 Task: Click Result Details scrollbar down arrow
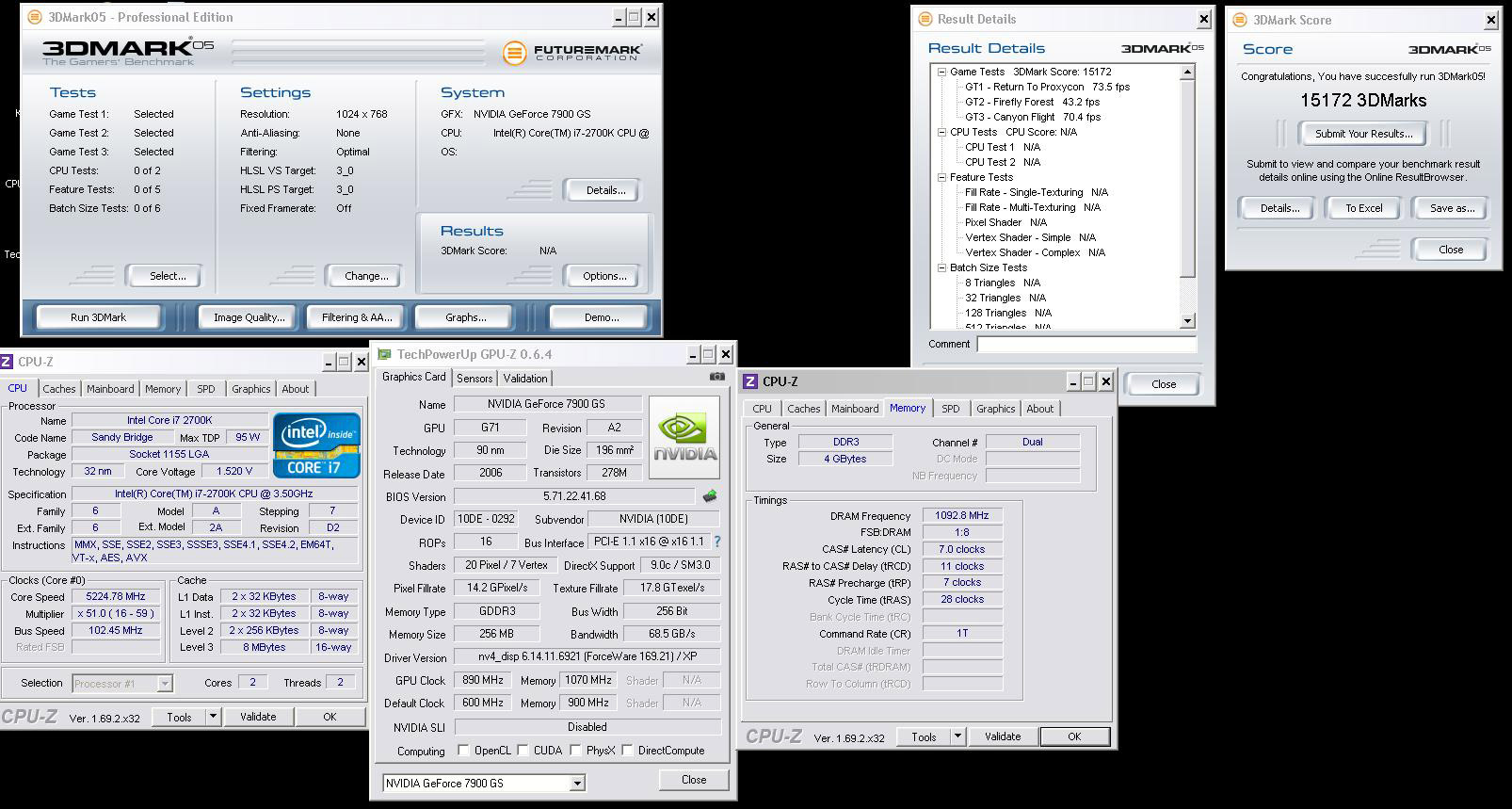point(1187,321)
